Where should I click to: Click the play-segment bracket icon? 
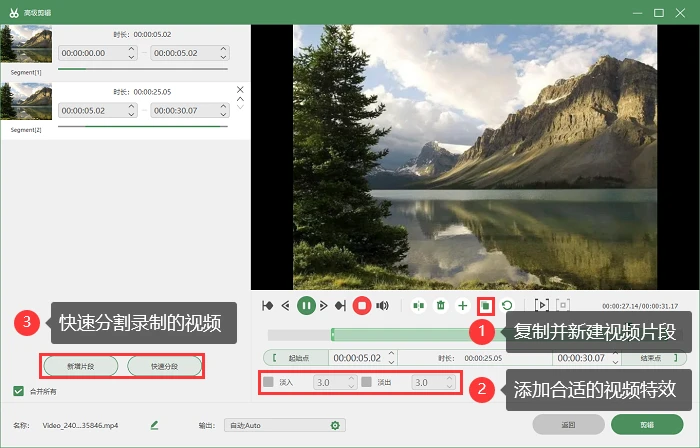coord(542,305)
